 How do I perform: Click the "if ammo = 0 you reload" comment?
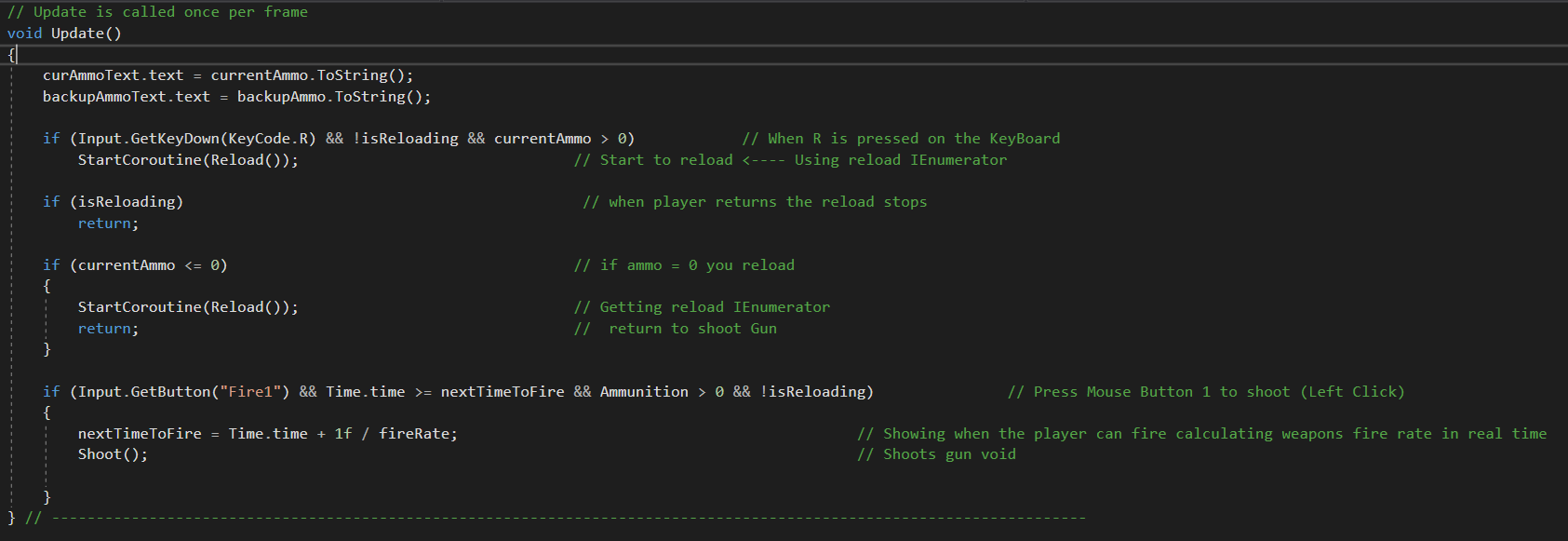pos(684,265)
